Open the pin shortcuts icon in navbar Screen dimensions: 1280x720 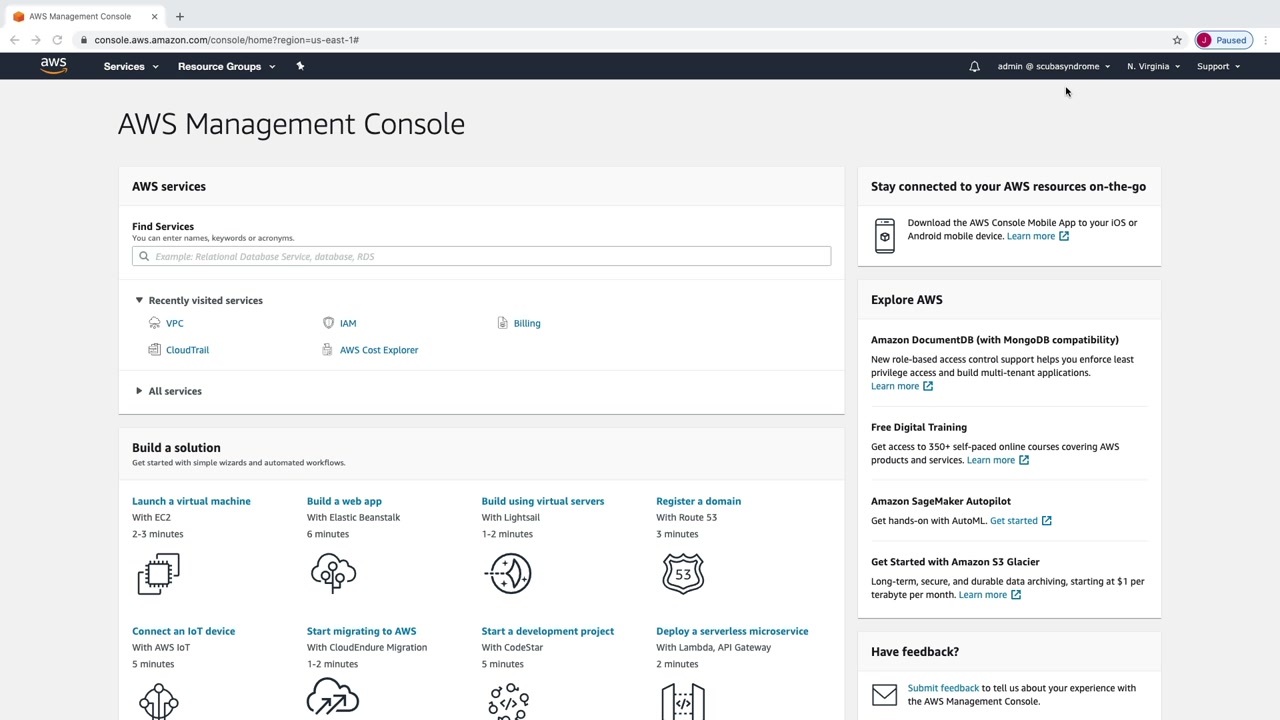click(300, 66)
